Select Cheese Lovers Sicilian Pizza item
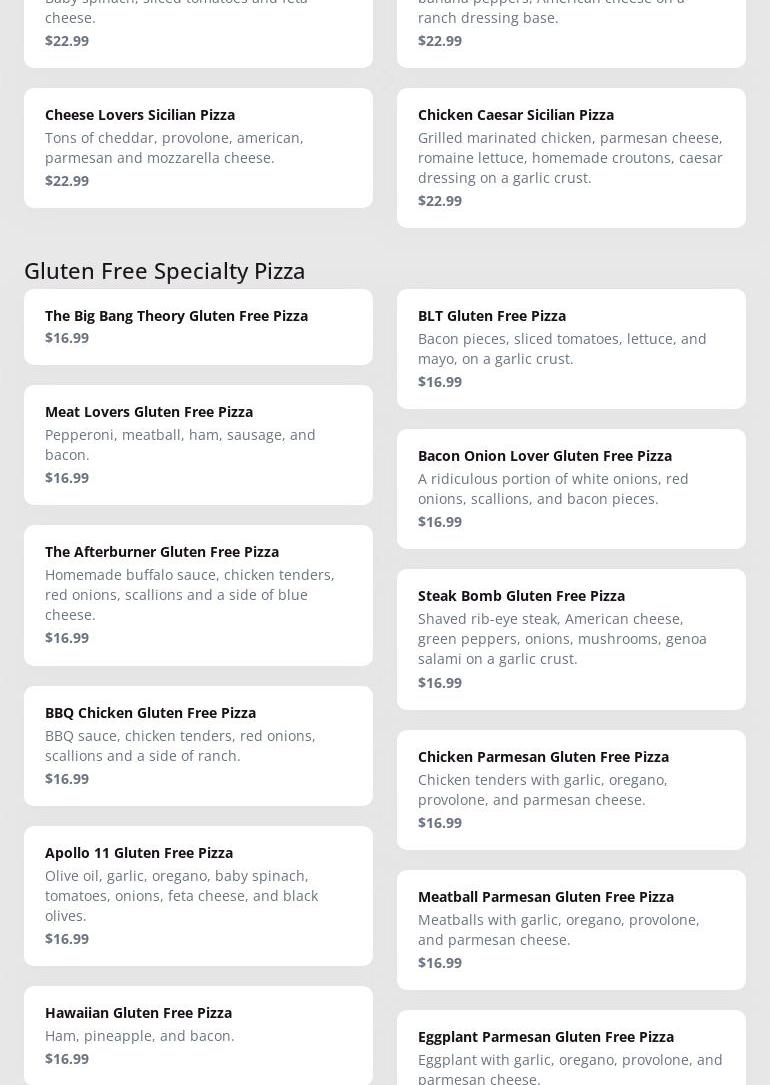The image size is (770, 1085). click(140, 115)
